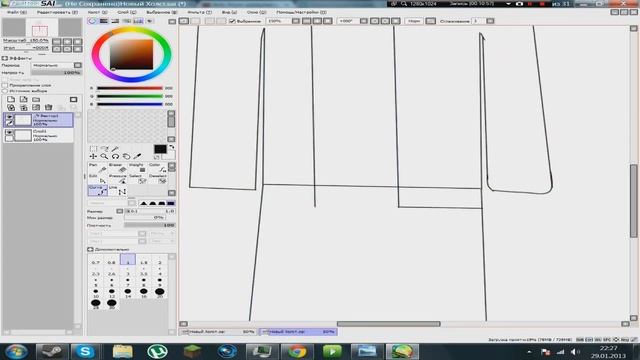Hide the Слой1 layer eye icon
Viewport: 640px width, 360px height.
(9, 132)
